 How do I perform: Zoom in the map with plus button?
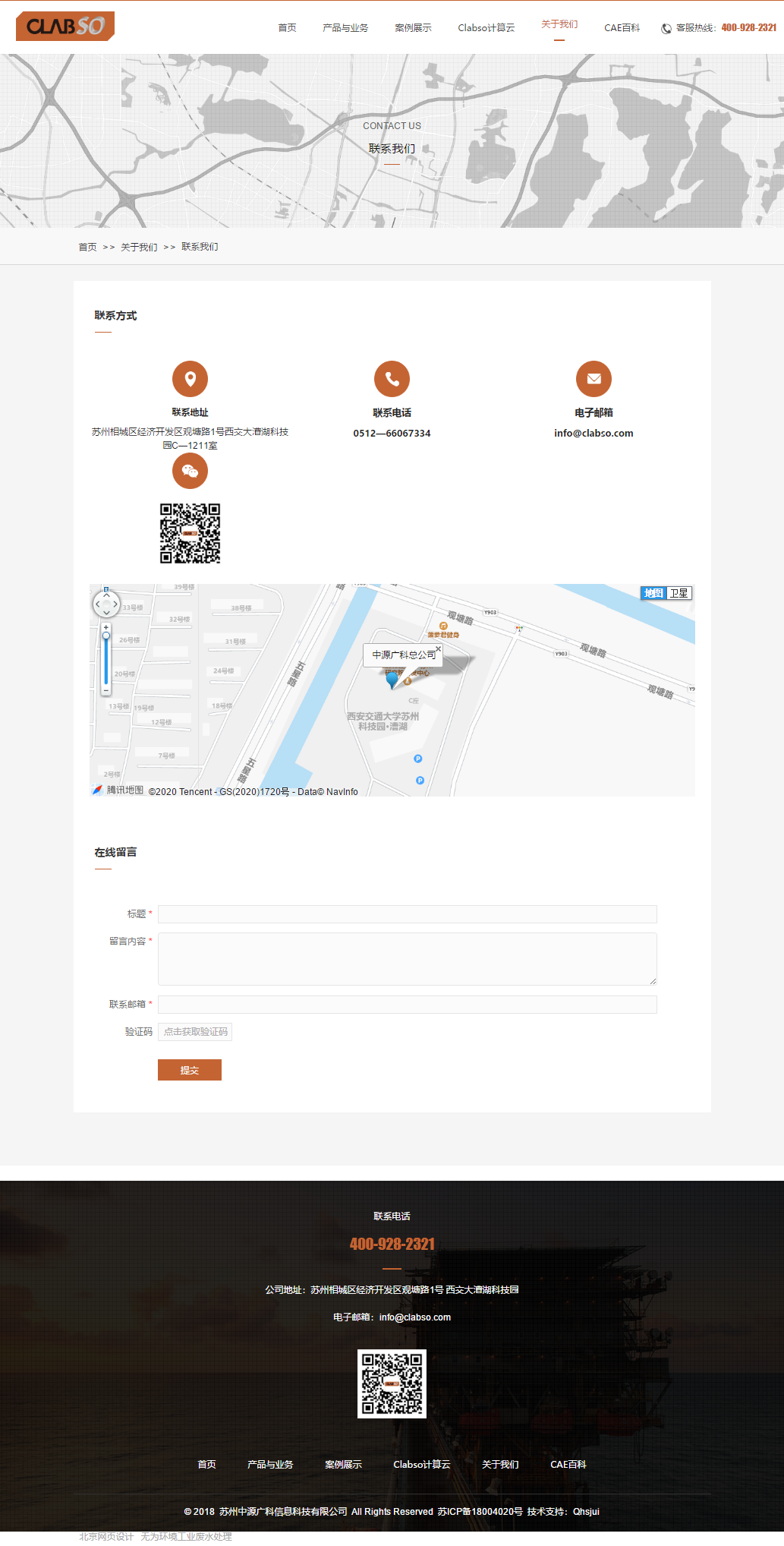coord(106,627)
